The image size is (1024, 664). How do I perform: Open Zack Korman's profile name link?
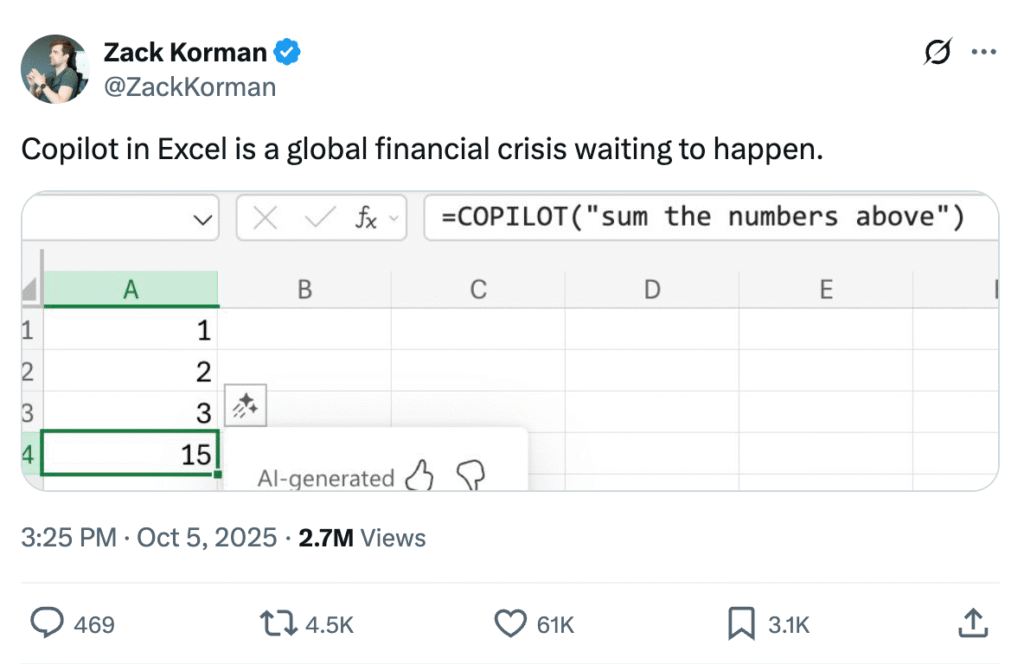(x=185, y=52)
